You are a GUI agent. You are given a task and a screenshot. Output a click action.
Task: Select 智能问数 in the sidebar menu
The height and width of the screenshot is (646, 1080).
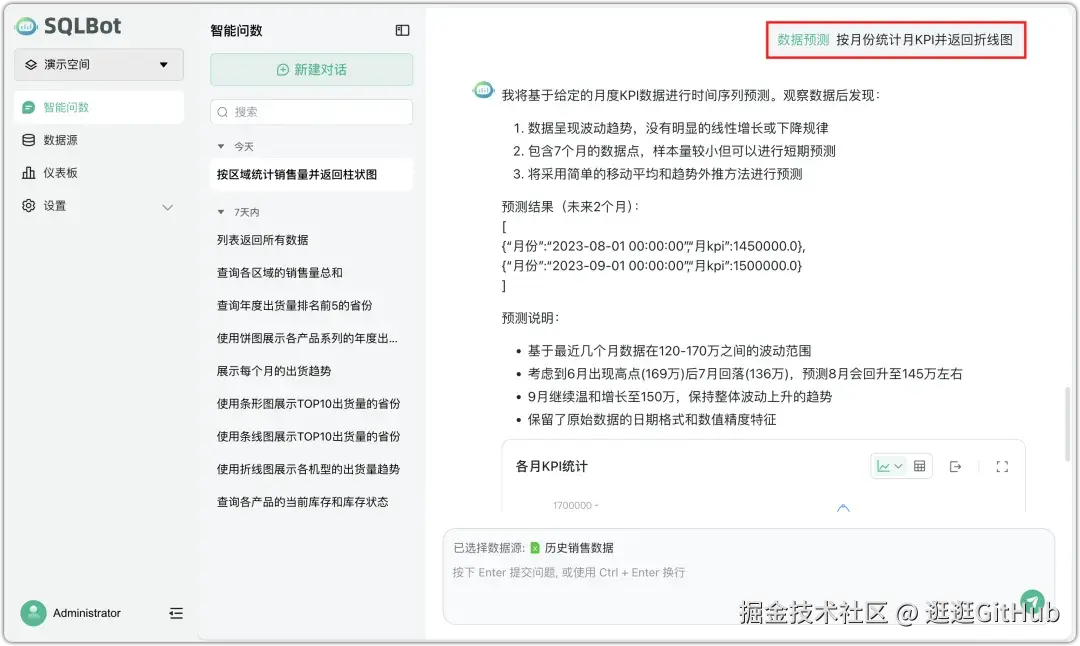tap(60, 107)
